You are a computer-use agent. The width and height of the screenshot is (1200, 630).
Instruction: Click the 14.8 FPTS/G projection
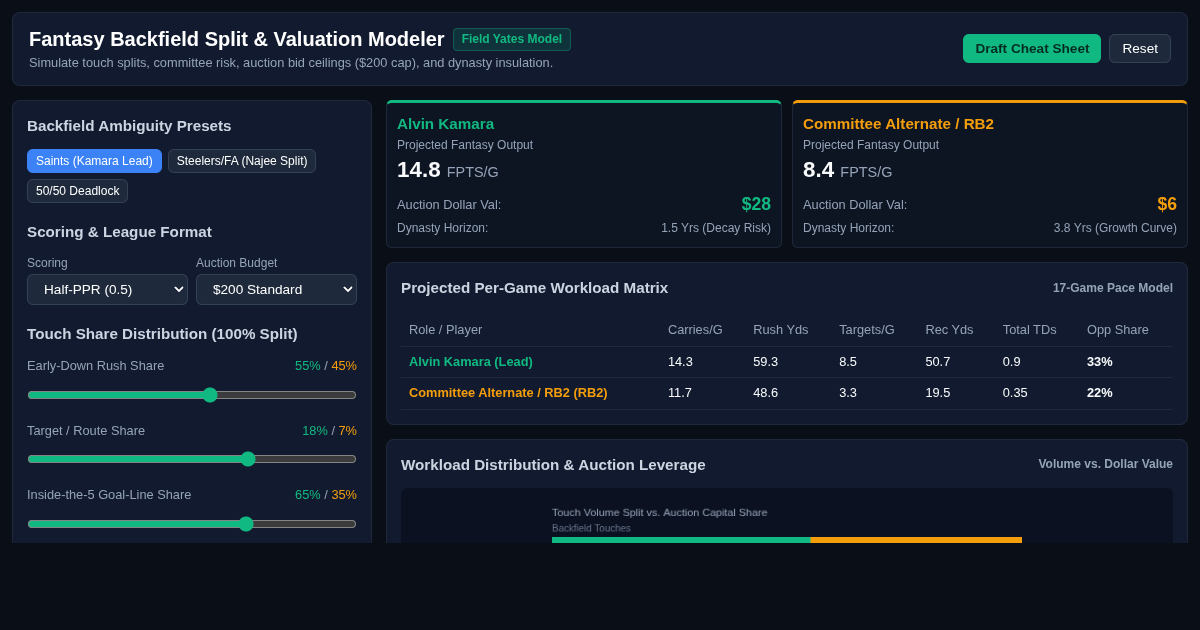tap(447, 170)
